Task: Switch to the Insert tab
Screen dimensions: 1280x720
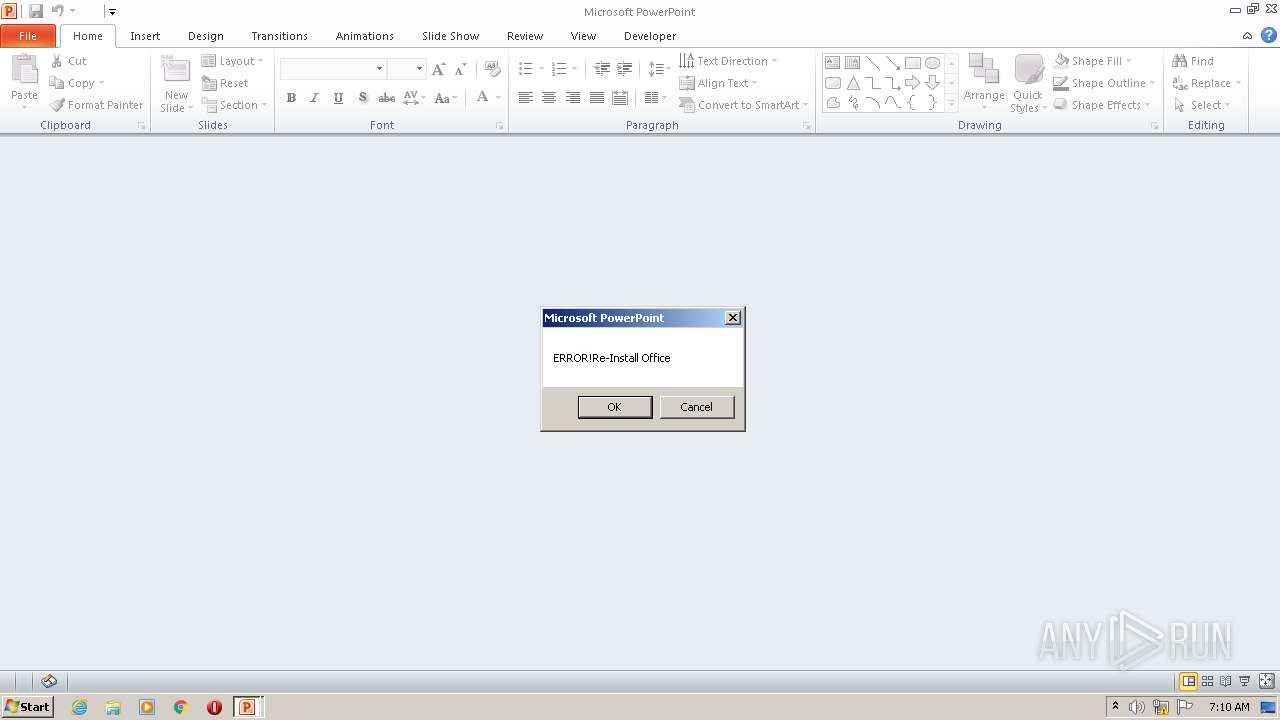Action: (145, 36)
